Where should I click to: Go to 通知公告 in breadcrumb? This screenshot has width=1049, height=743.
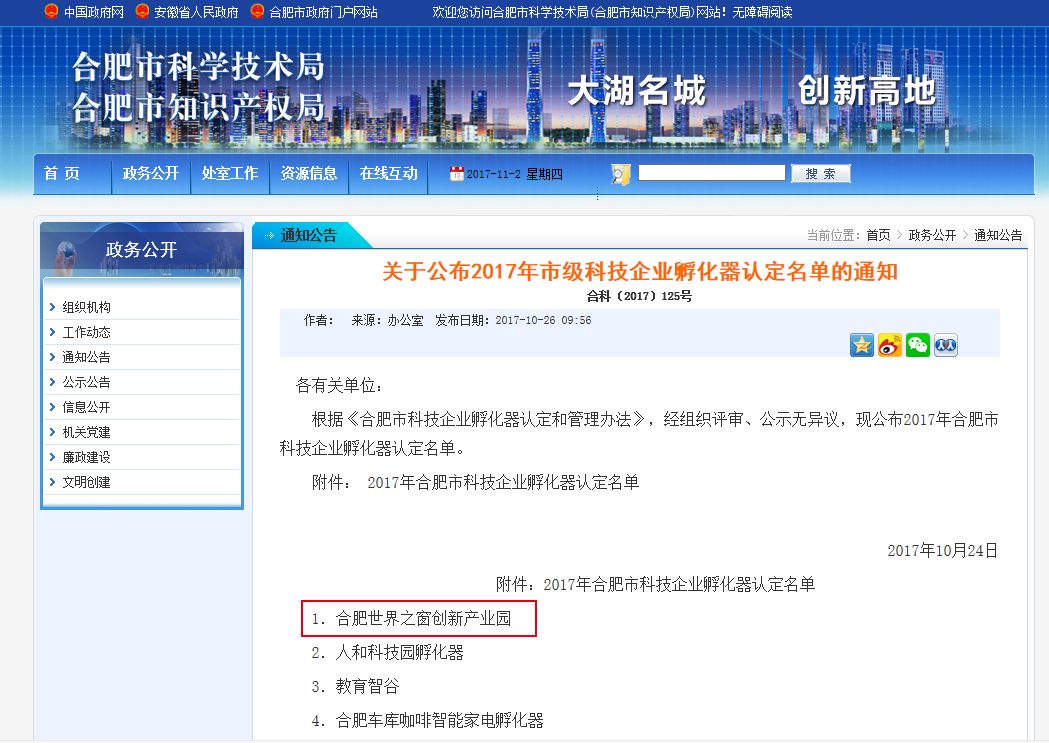click(x=997, y=235)
